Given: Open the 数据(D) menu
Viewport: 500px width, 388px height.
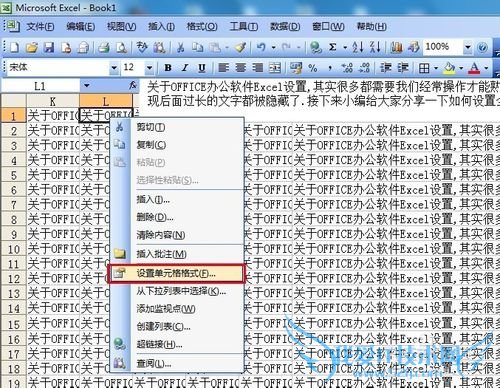Looking at the screenshot, I should pyautogui.click(x=285, y=26).
